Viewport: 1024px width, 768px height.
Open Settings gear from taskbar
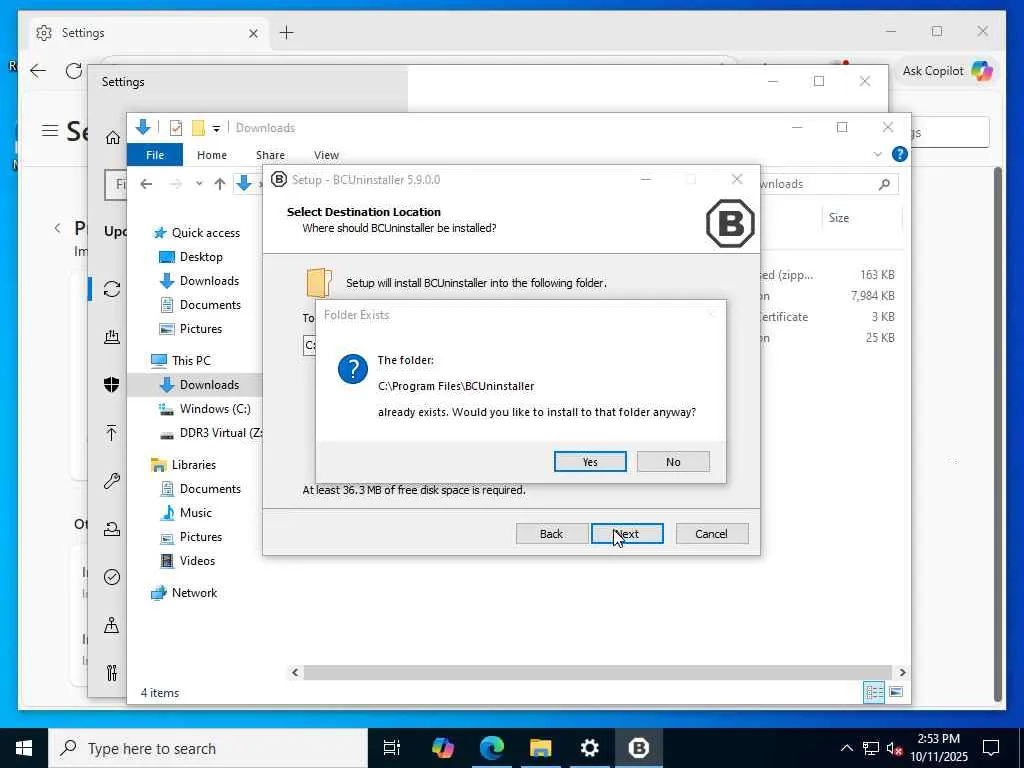[x=590, y=748]
